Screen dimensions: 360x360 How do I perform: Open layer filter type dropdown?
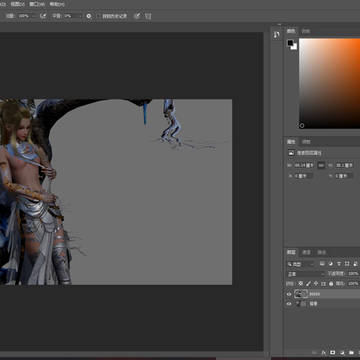coord(301,264)
